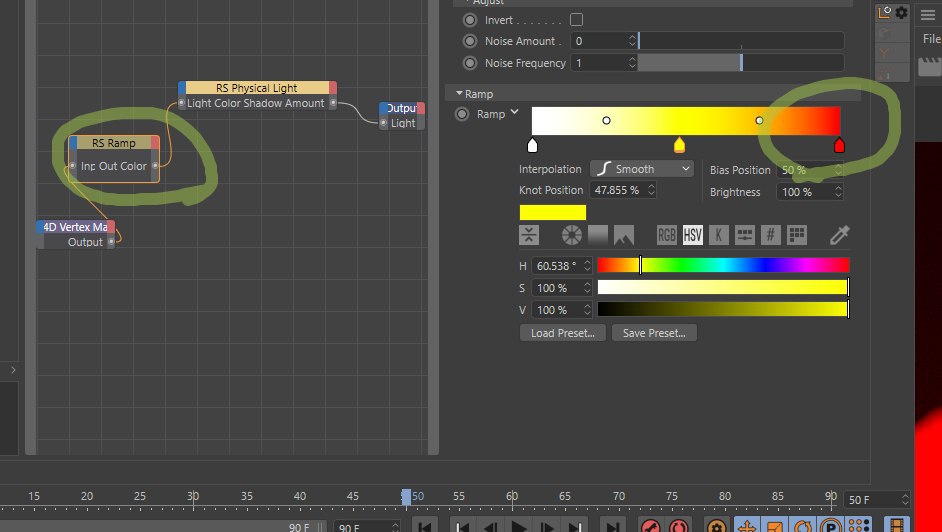Collapse the Ramp section triangle
The image size is (942, 532).
pyautogui.click(x=459, y=94)
